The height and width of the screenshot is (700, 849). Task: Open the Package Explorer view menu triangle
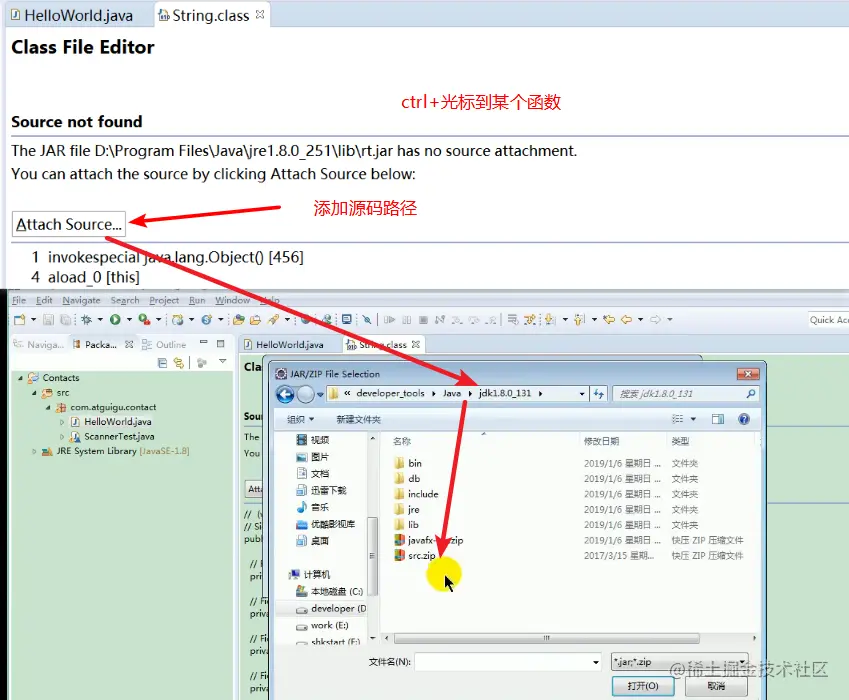[x=222, y=362]
